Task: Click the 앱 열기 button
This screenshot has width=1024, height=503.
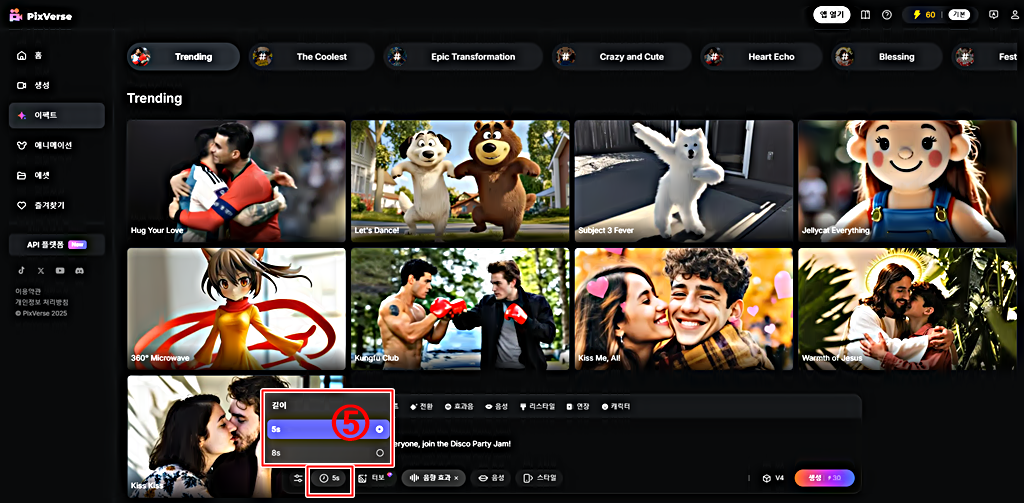Action: [831, 15]
